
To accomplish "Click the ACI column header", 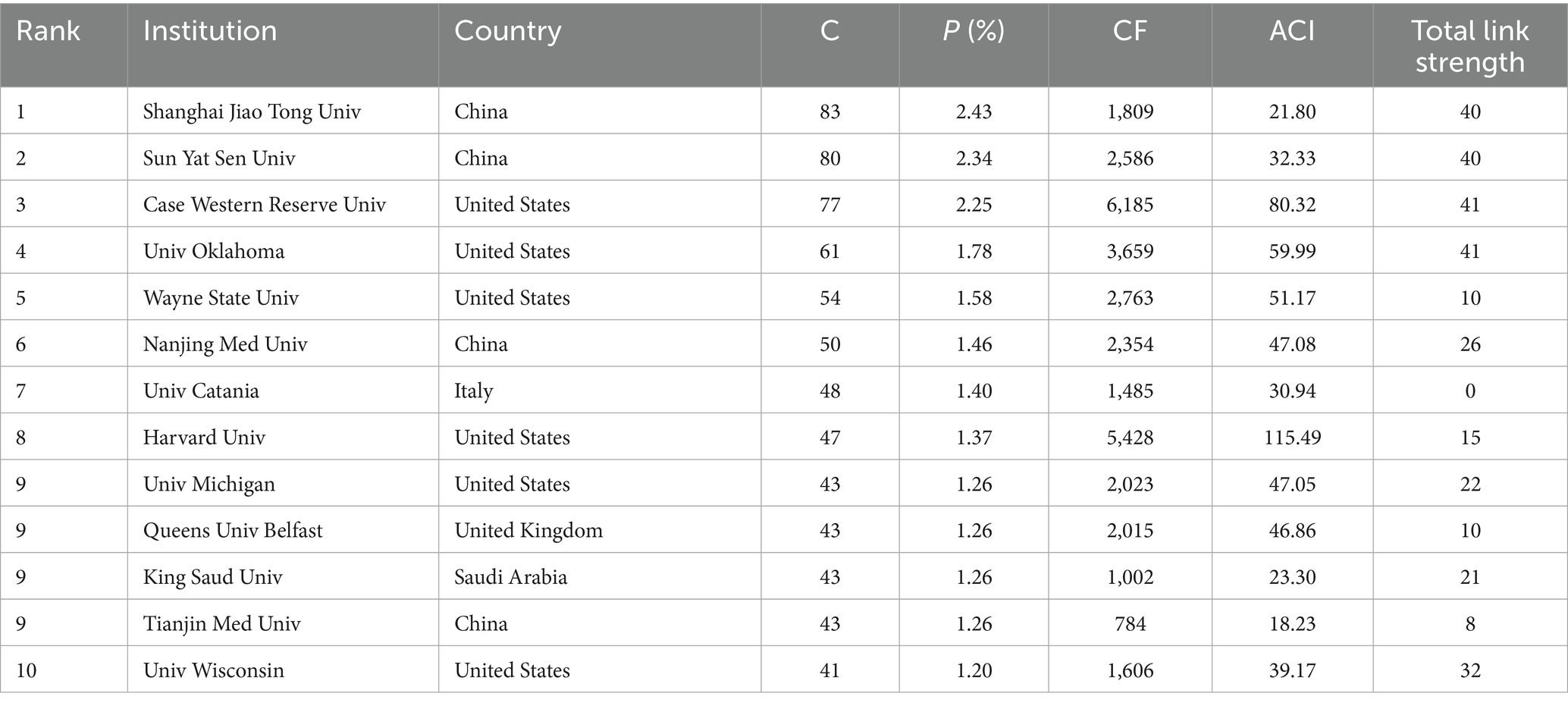I will (x=1292, y=31).
